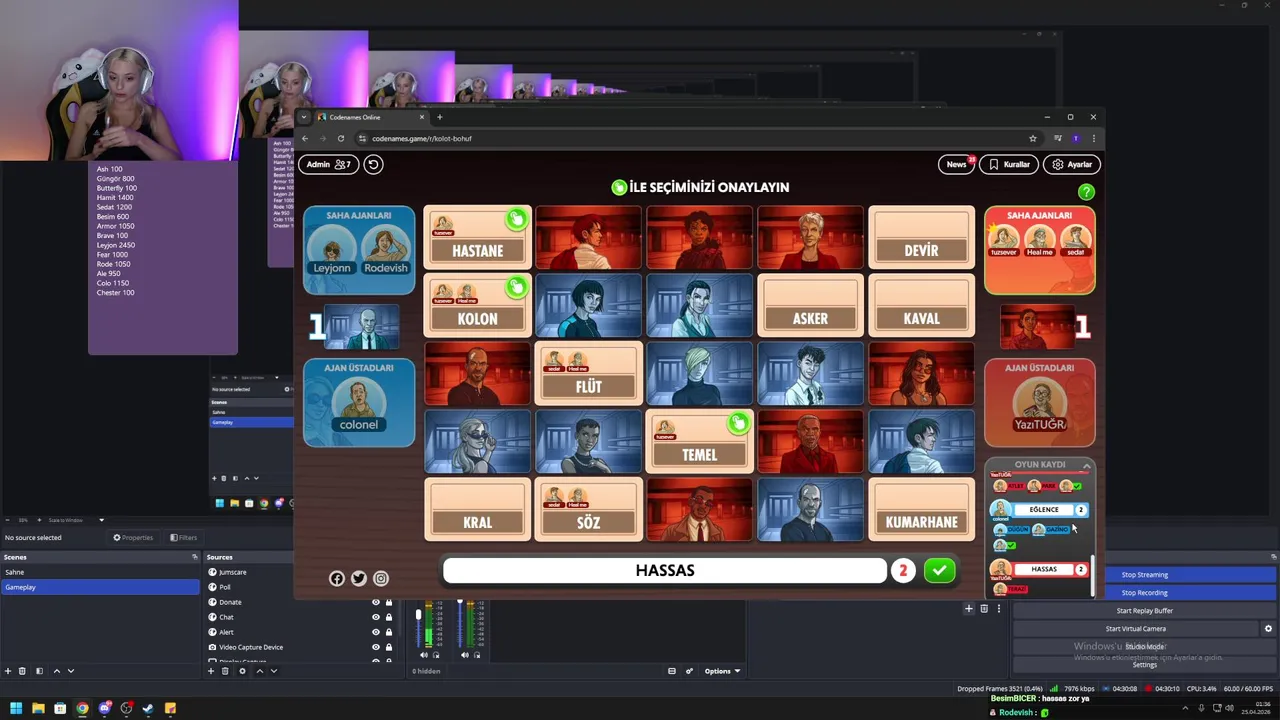Image resolution: width=1280 pixels, height=720 pixels.
Task: Move source up in Sources panel
Action: [259, 671]
